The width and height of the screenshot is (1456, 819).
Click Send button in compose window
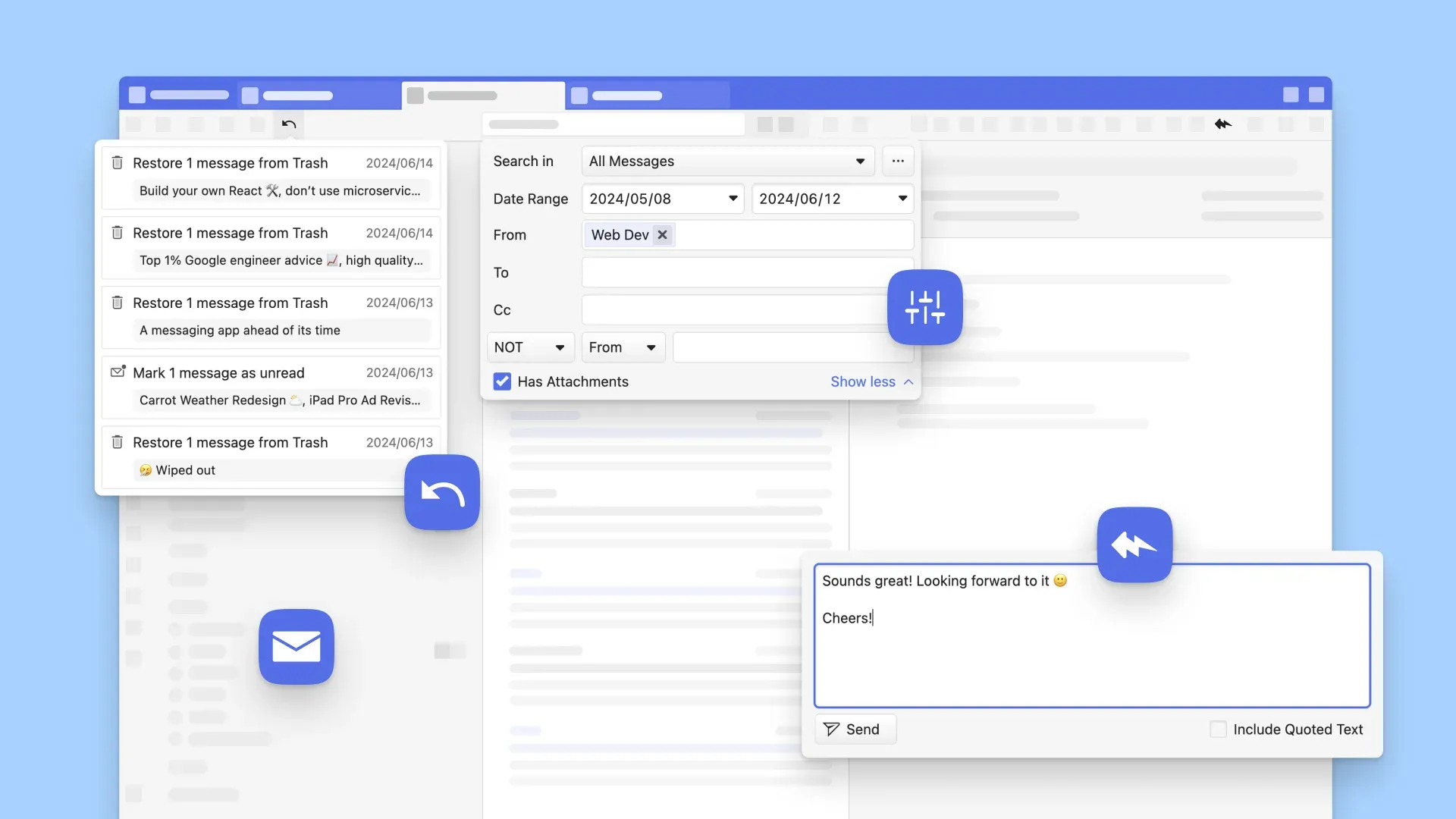tap(854, 728)
